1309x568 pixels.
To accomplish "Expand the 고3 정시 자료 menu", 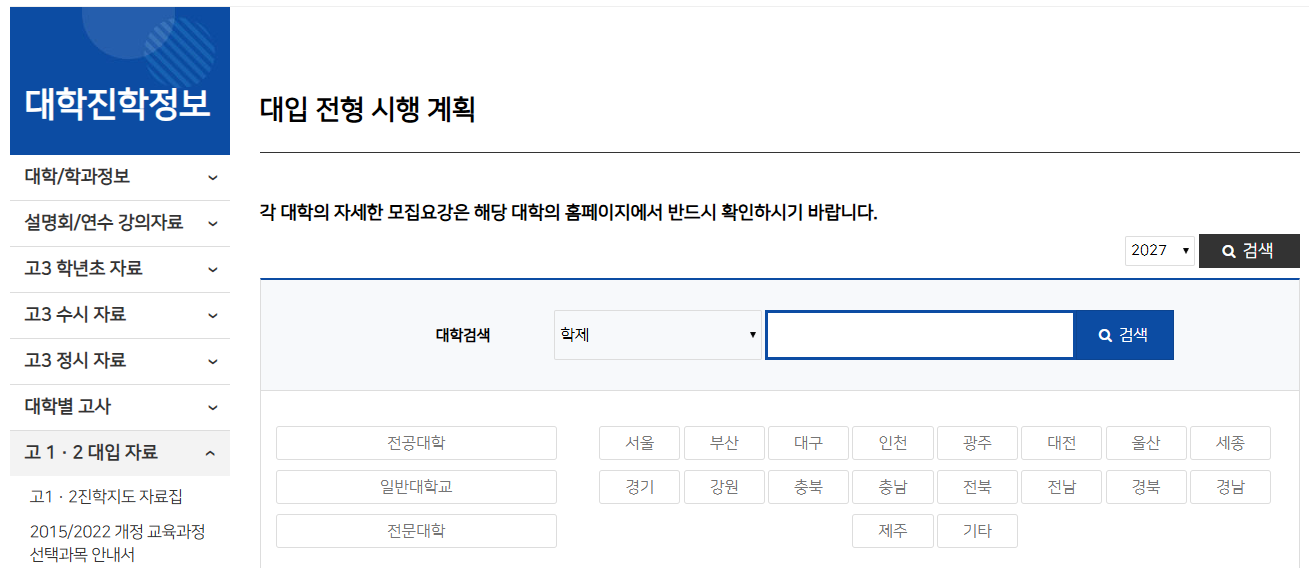I will (120, 361).
